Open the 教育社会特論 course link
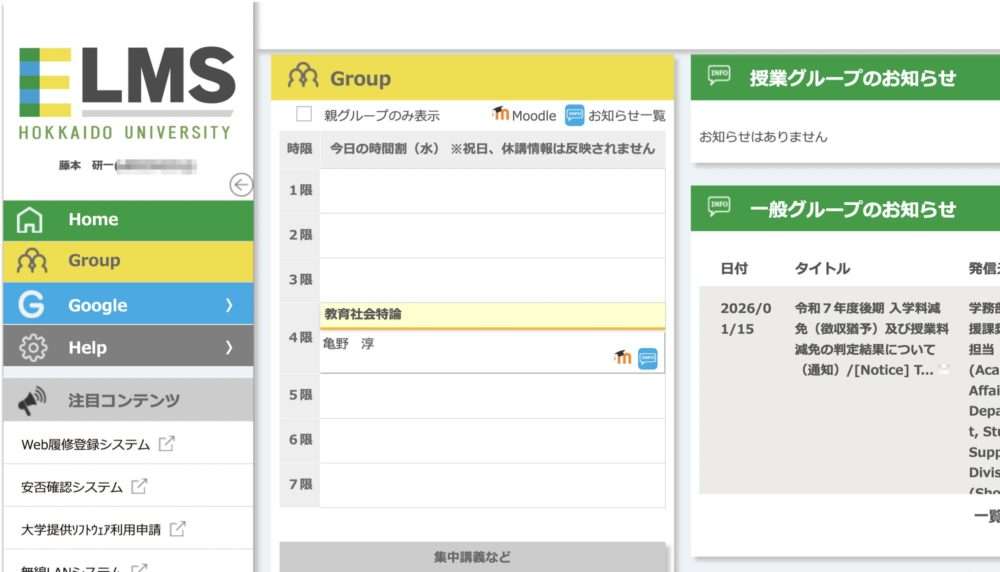The image size is (1000, 572). click(363, 314)
